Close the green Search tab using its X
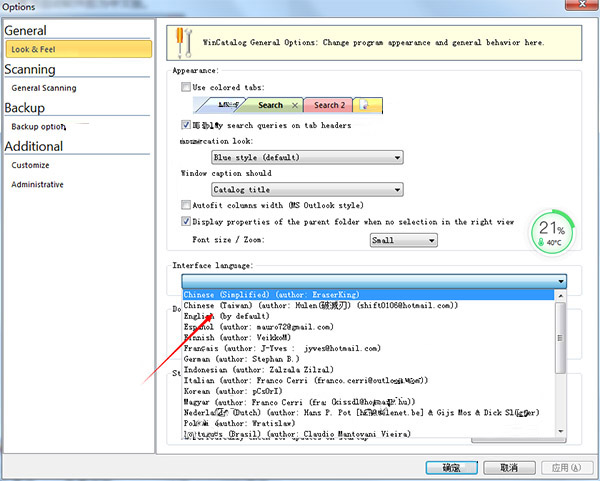 point(294,105)
